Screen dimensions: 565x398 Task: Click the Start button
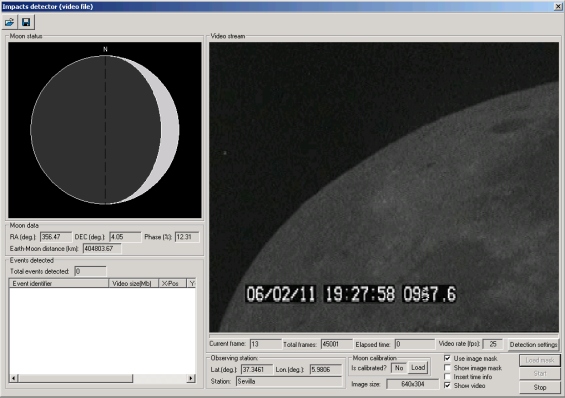[539, 374]
